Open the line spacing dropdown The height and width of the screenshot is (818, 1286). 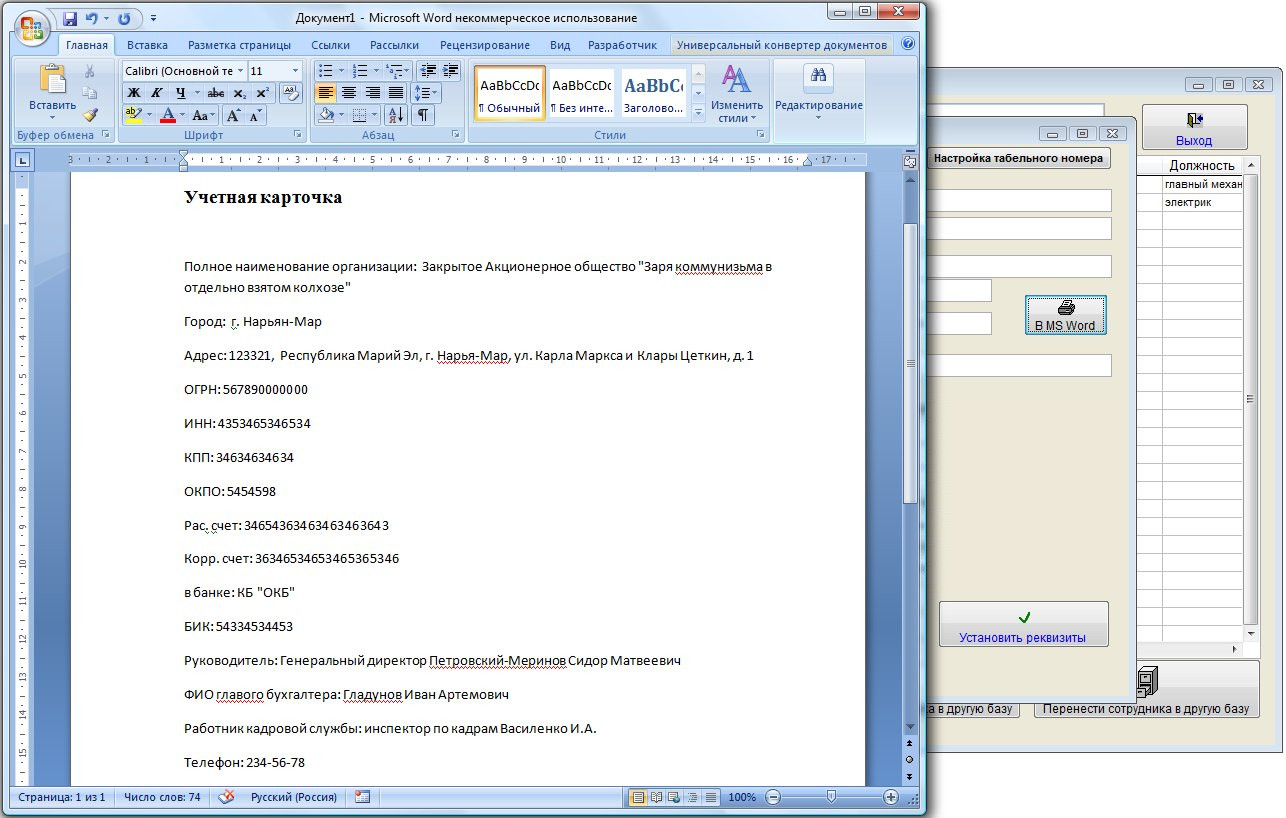pos(427,93)
